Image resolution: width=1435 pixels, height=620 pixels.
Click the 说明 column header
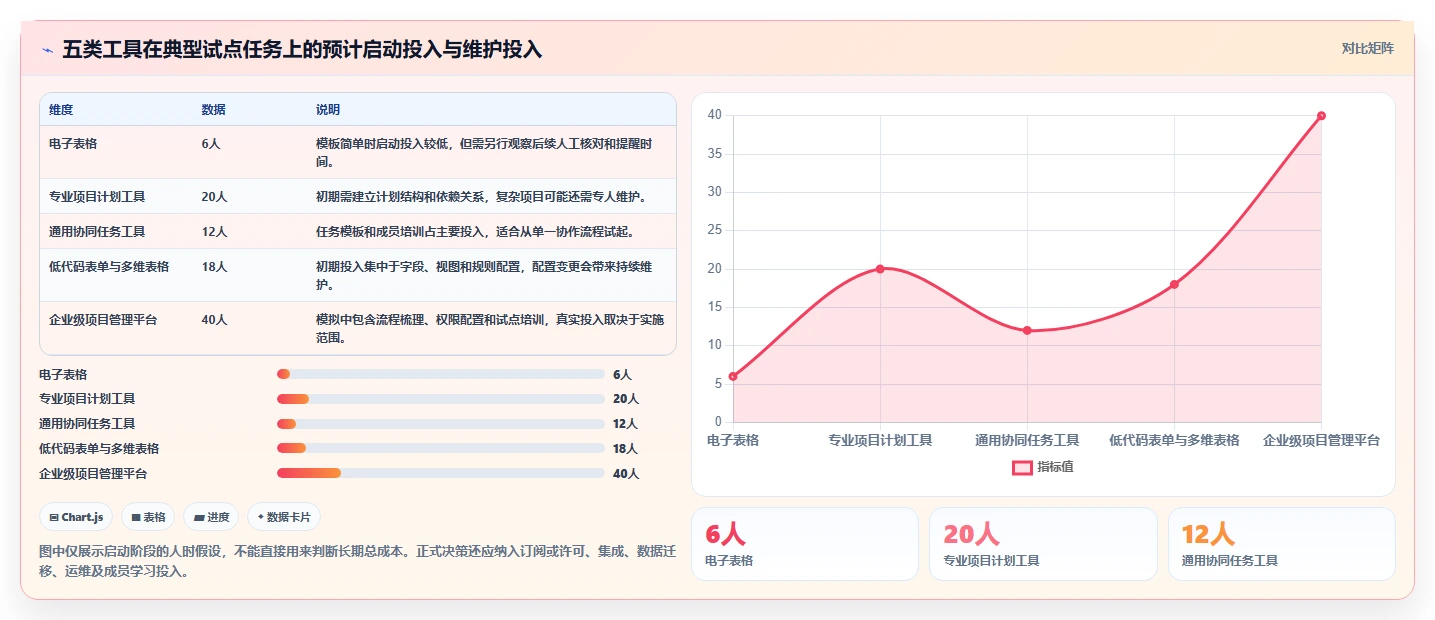click(x=328, y=110)
